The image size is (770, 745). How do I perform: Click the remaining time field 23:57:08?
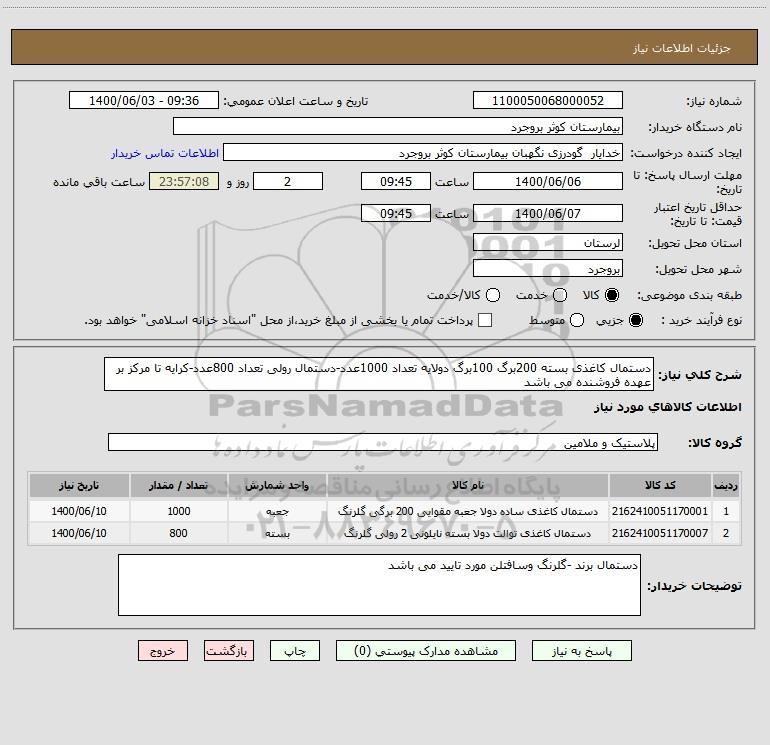pyautogui.click(x=184, y=181)
